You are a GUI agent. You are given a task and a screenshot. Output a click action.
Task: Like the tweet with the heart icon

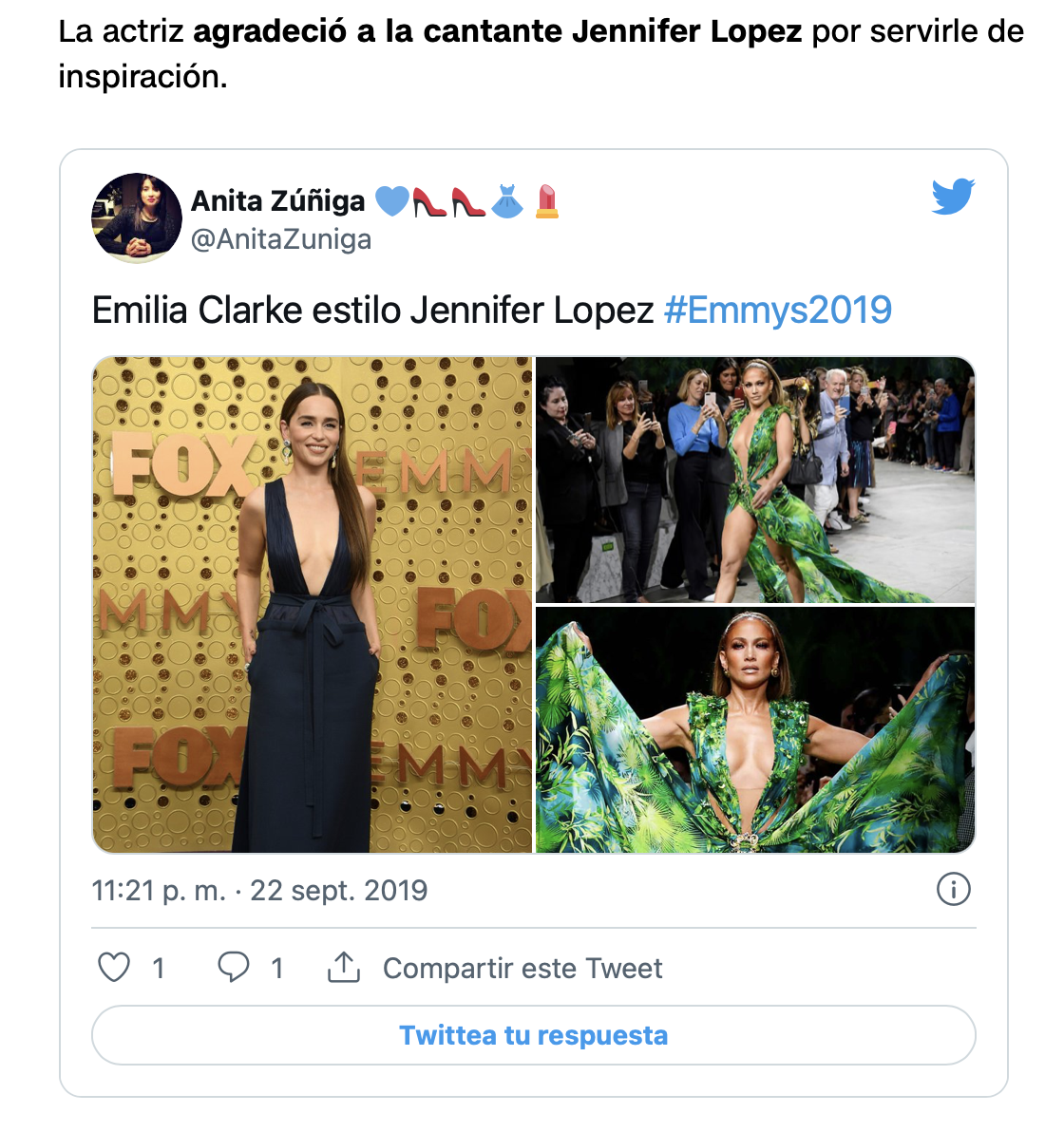(114, 968)
